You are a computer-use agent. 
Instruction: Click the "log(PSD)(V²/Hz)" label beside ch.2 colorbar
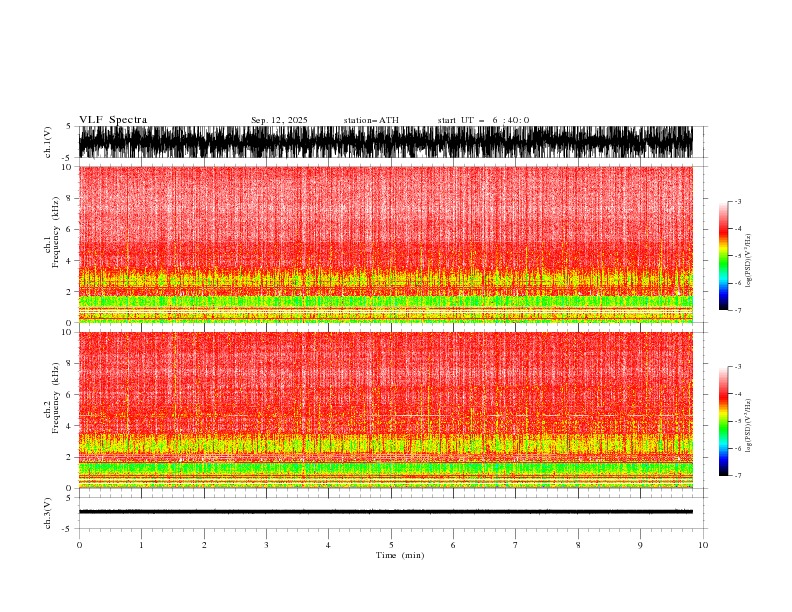coord(748,426)
